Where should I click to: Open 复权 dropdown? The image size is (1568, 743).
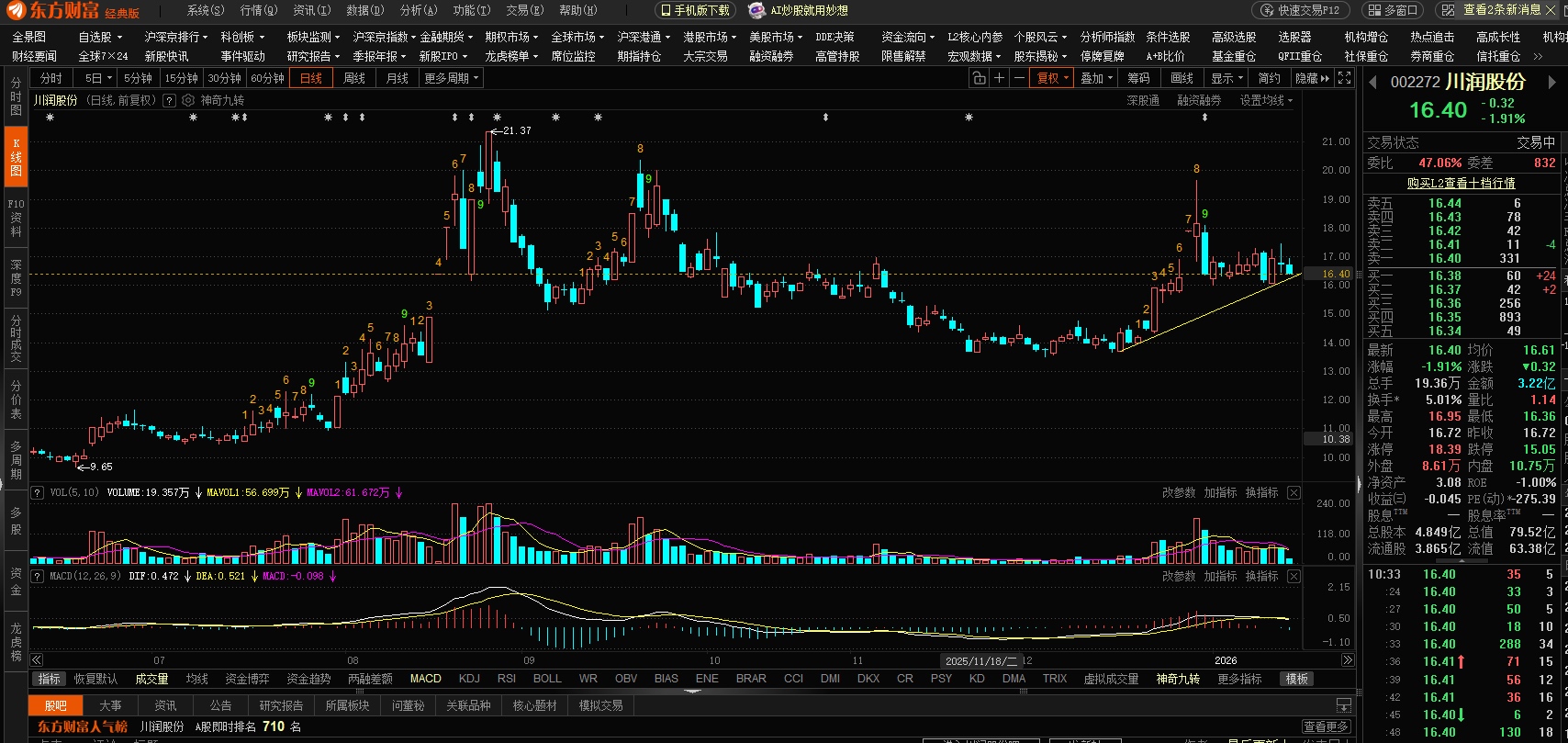1053,78
